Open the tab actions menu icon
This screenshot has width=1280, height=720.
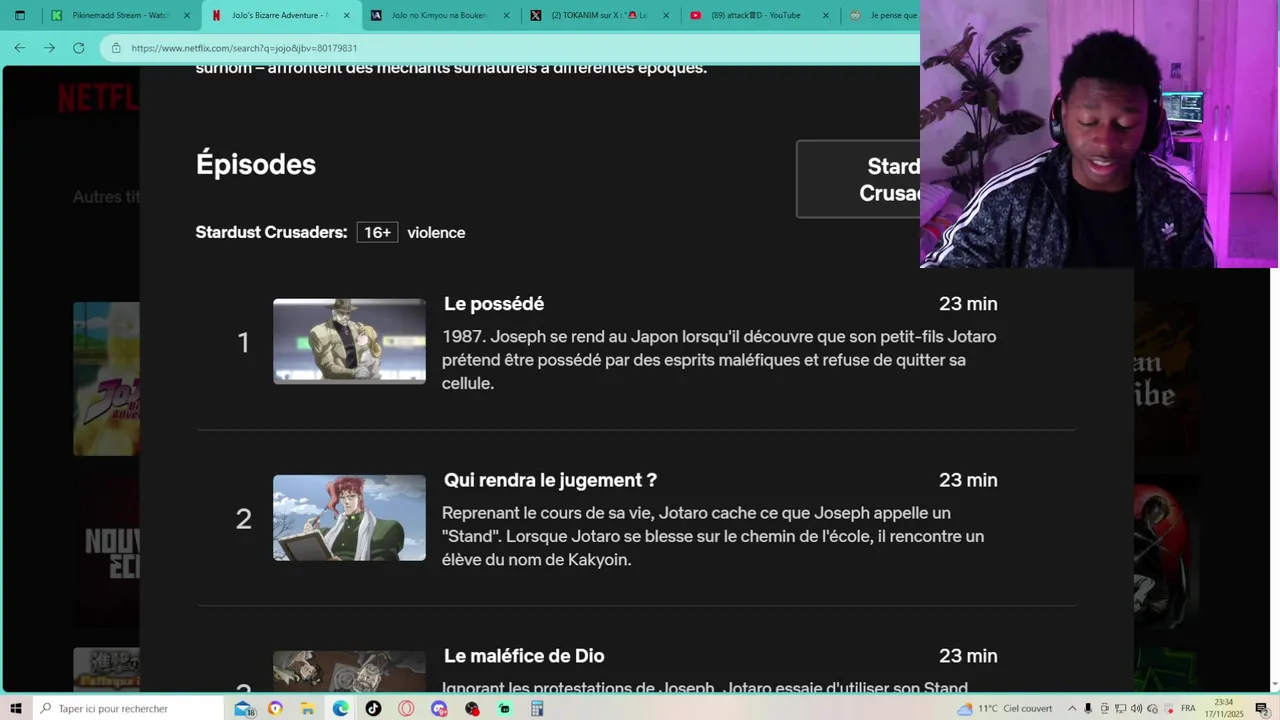(x=19, y=15)
